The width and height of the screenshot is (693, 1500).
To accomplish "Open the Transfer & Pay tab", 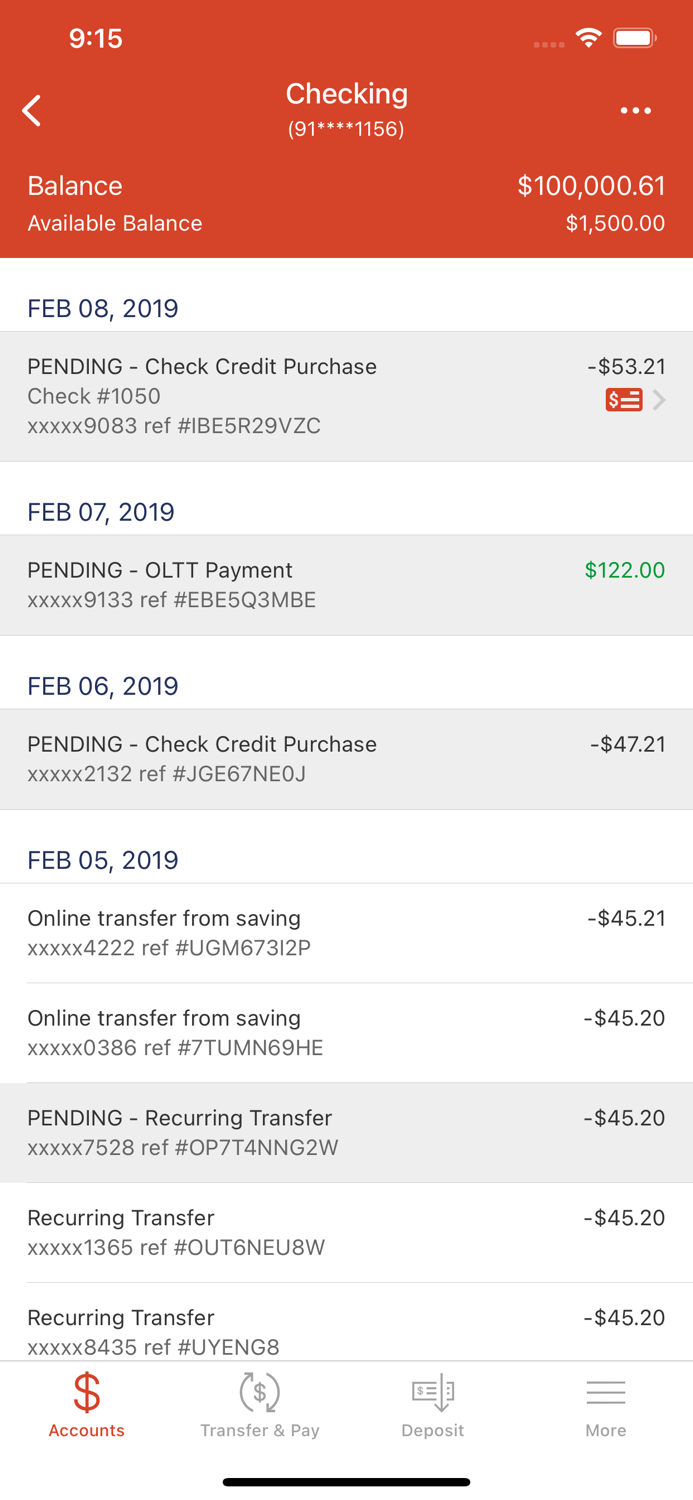I will tap(260, 1405).
